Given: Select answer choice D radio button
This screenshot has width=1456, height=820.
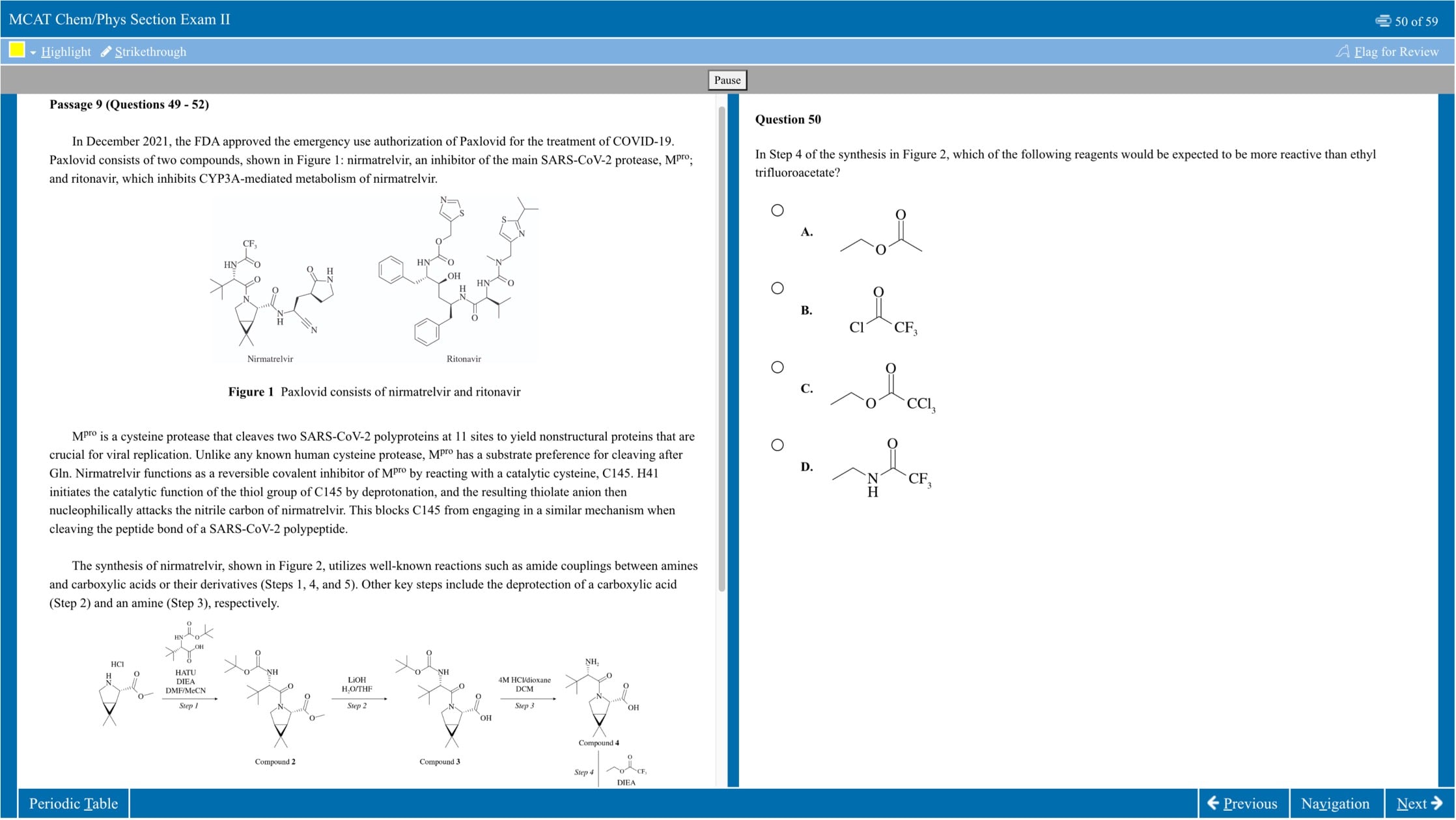Looking at the screenshot, I should click(777, 444).
